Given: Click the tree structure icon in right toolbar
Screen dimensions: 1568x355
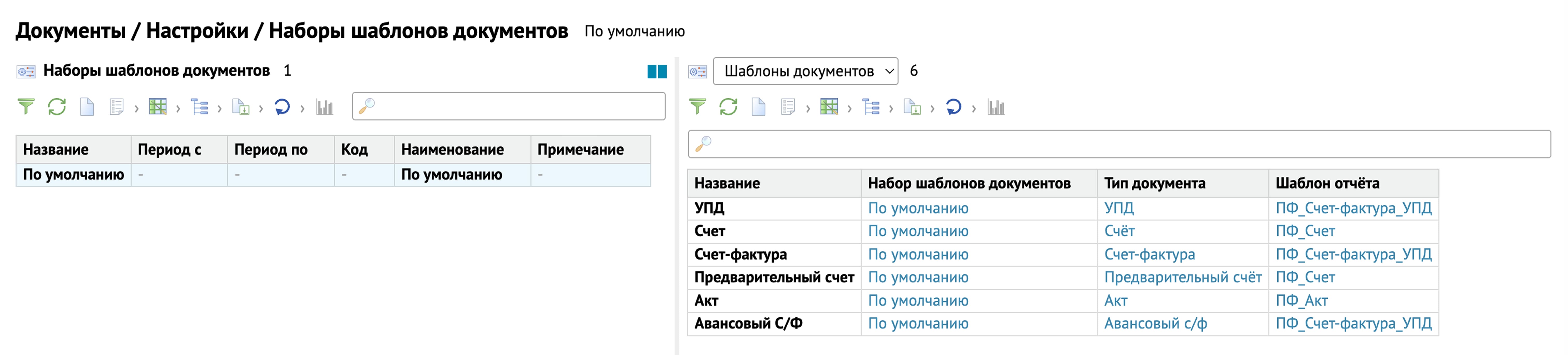Looking at the screenshot, I should tap(871, 107).
